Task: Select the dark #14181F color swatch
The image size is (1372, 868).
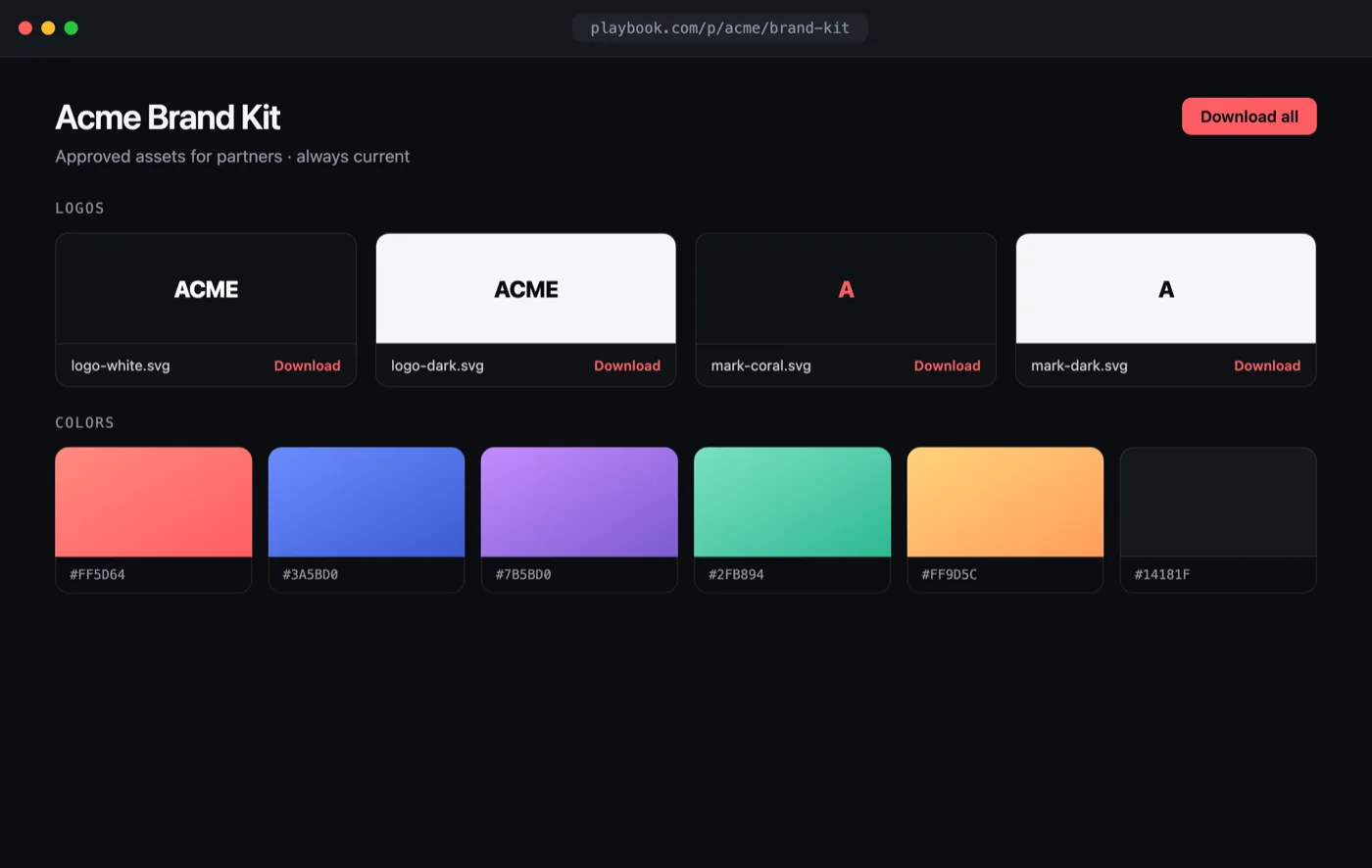Action: point(1218,502)
